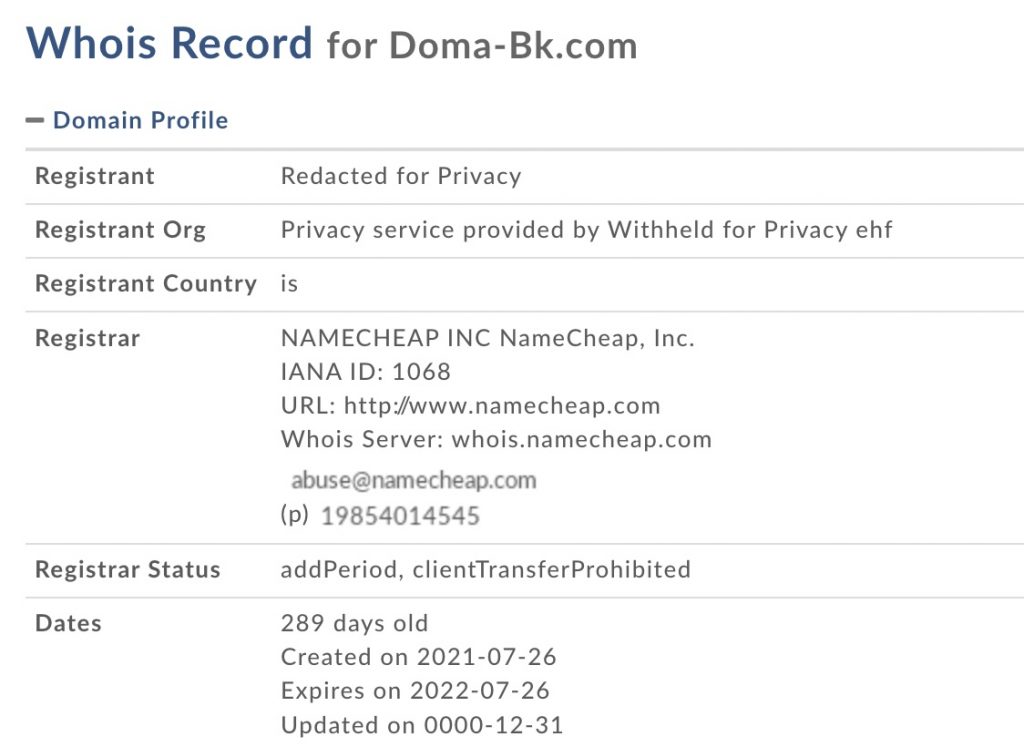Image resolution: width=1024 pixels, height=747 pixels.
Task: Click the Redacted for Privacy value
Action: (401, 177)
